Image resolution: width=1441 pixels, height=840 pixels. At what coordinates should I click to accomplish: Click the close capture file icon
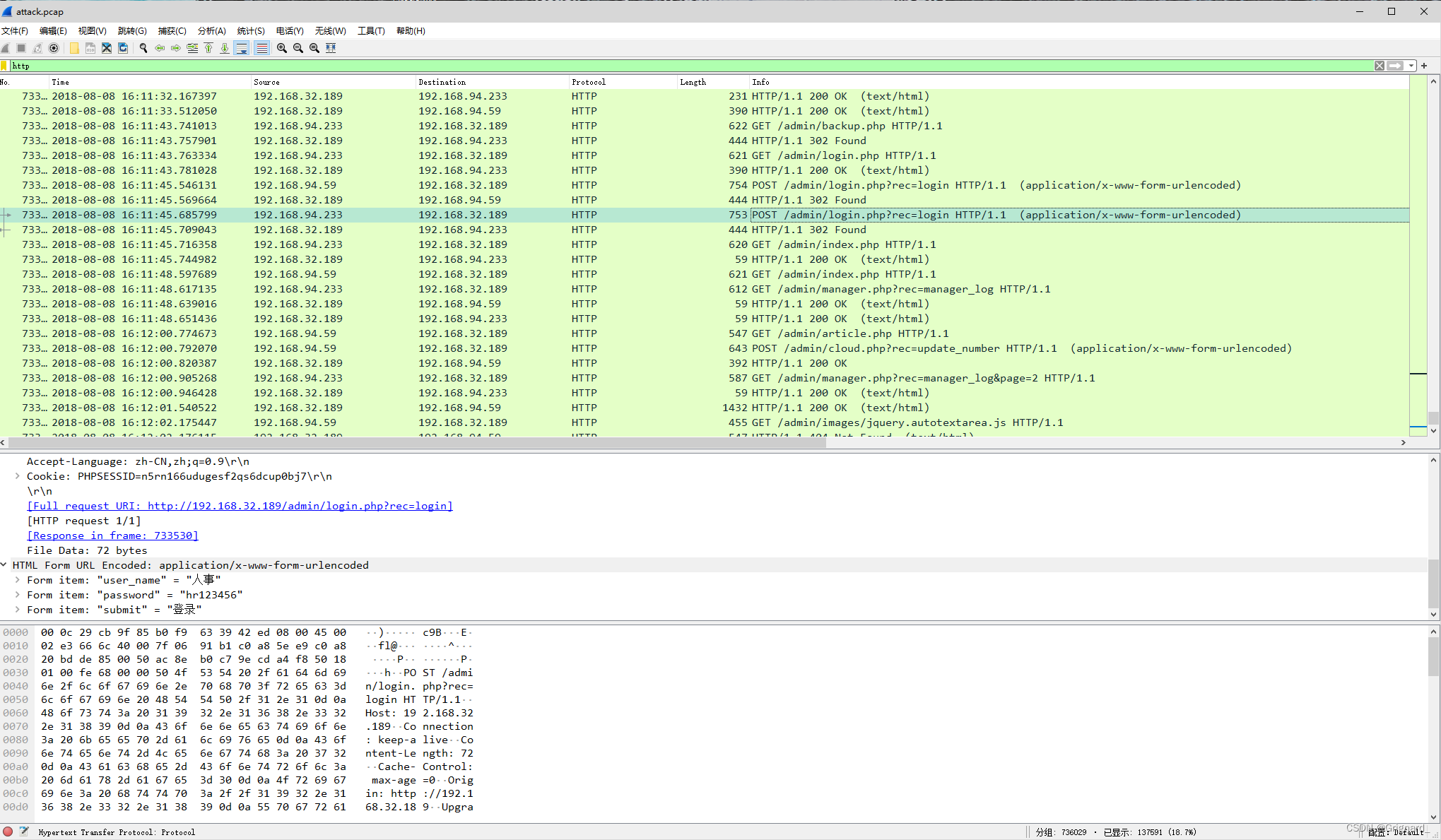(x=107, y=48)
